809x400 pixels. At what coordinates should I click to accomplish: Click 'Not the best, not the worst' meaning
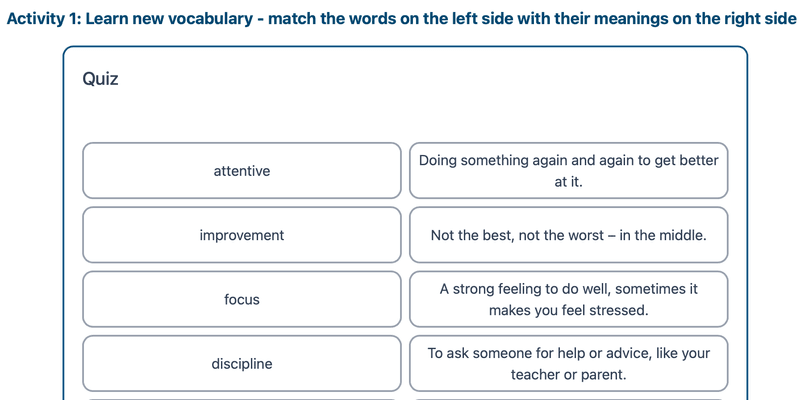(x=568, y=235)
